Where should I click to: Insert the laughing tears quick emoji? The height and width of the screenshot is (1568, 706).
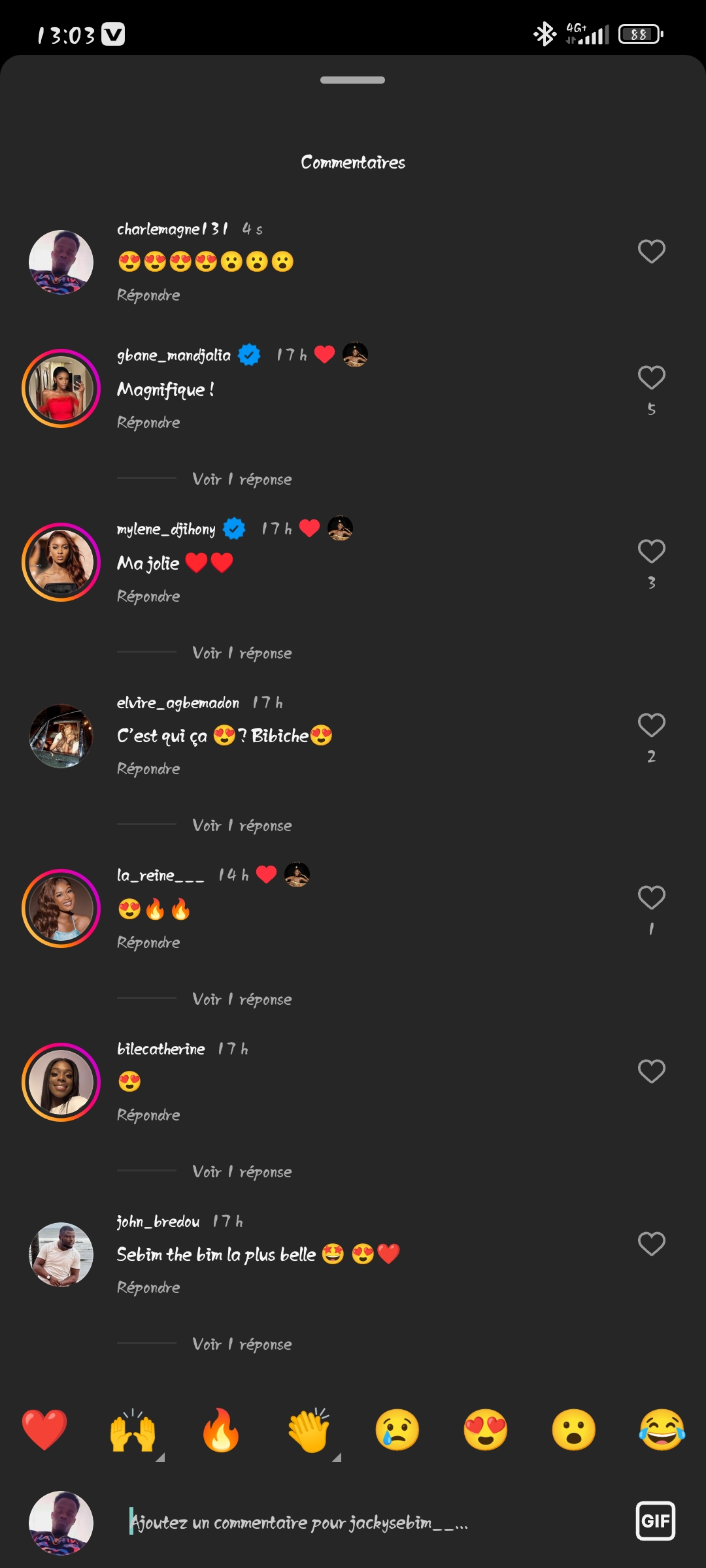(x=662, y=1429)
